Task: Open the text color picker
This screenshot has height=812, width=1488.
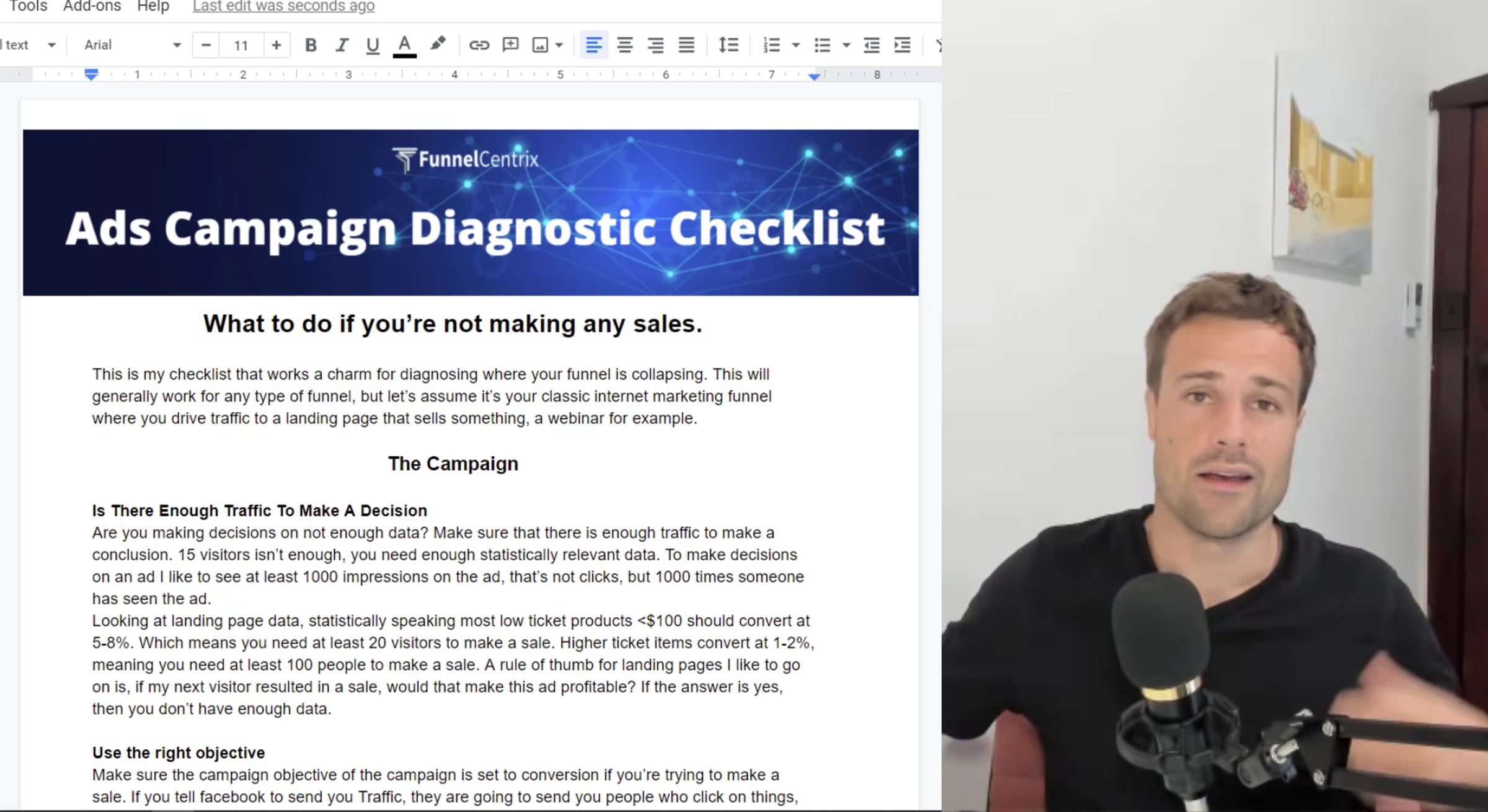Action: pos(404,45)
